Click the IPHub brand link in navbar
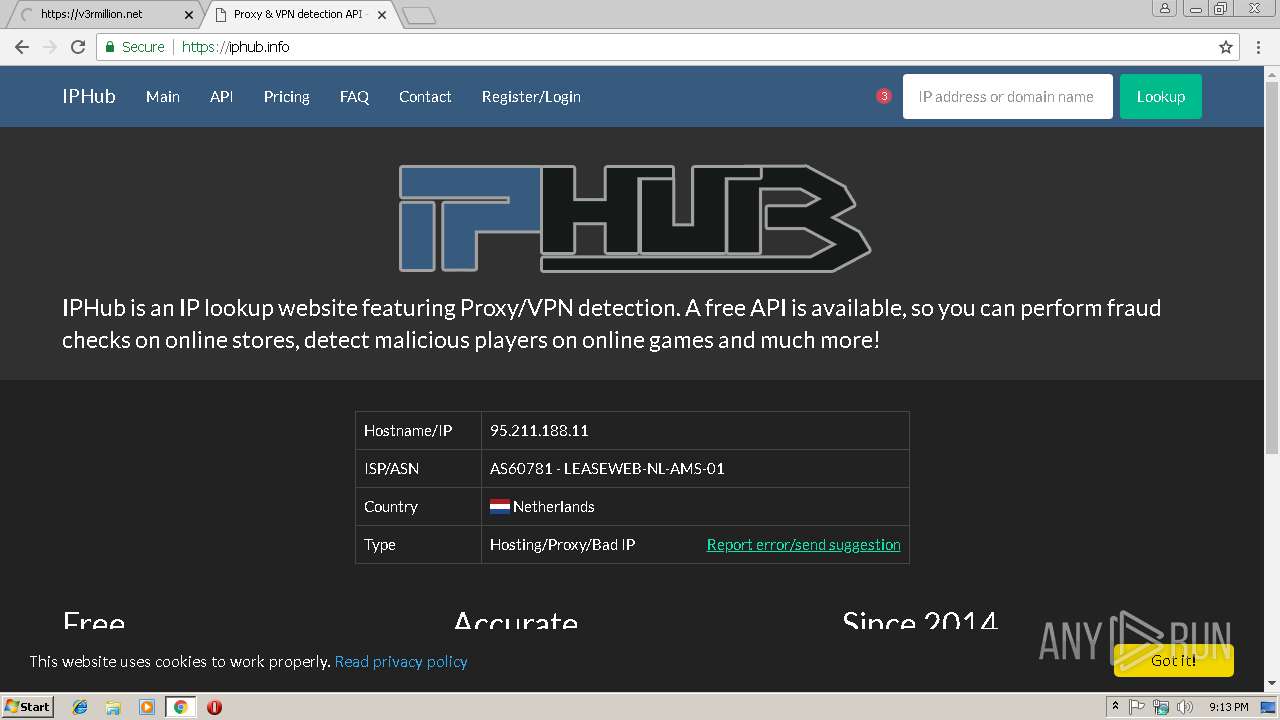1280x720 pixels. click(89, 97)
